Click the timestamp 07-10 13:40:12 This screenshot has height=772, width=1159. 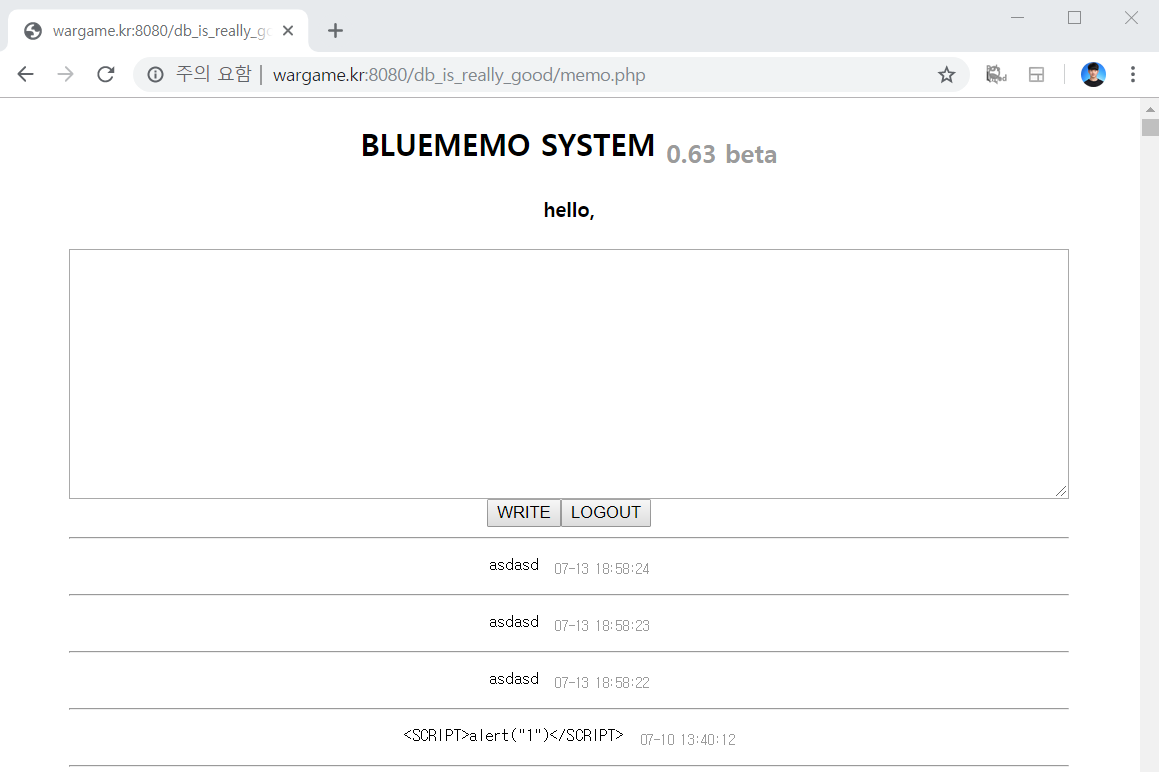pyautogui.click(x=687, y=739)
